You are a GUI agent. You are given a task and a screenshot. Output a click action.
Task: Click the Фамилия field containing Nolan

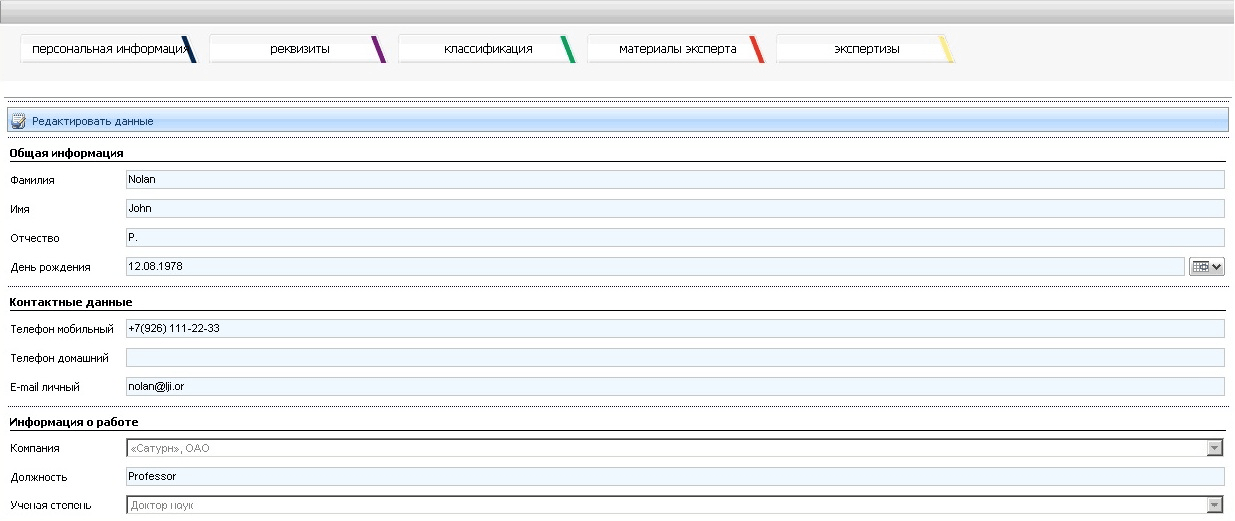675,180
